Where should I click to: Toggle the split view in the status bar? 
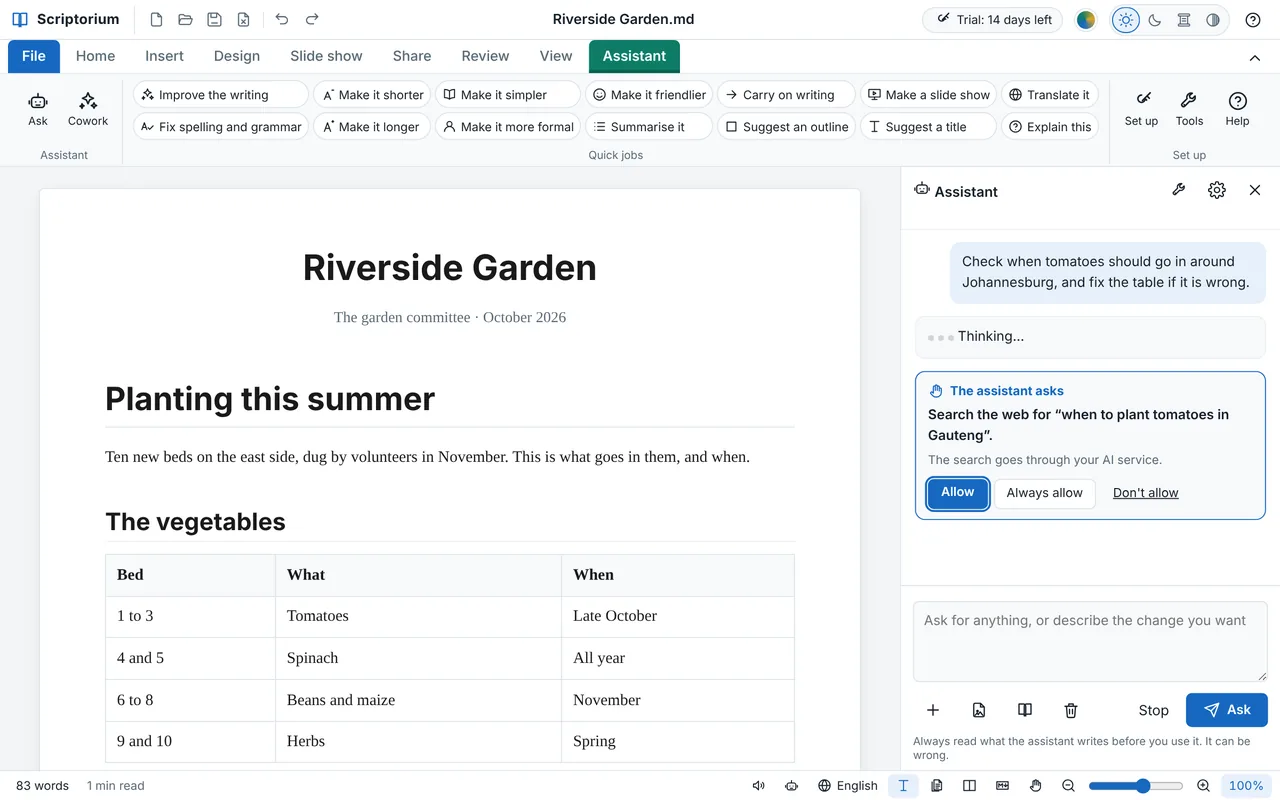click(x=969, y=786)
